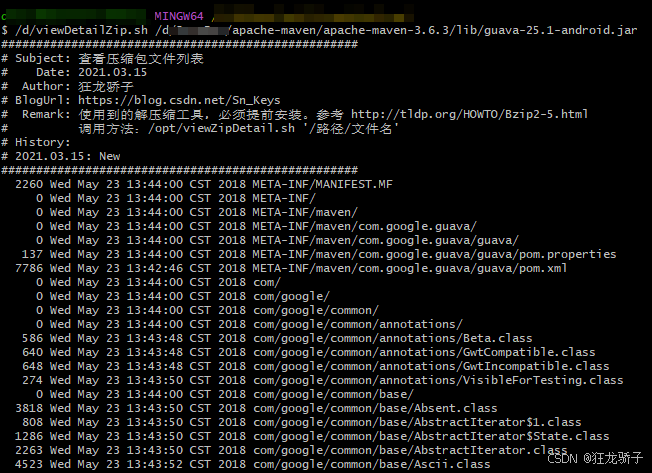Click the size value 4523
This screenshot has height=473, width=652.
pyautogui.click(x=29, y=464)
